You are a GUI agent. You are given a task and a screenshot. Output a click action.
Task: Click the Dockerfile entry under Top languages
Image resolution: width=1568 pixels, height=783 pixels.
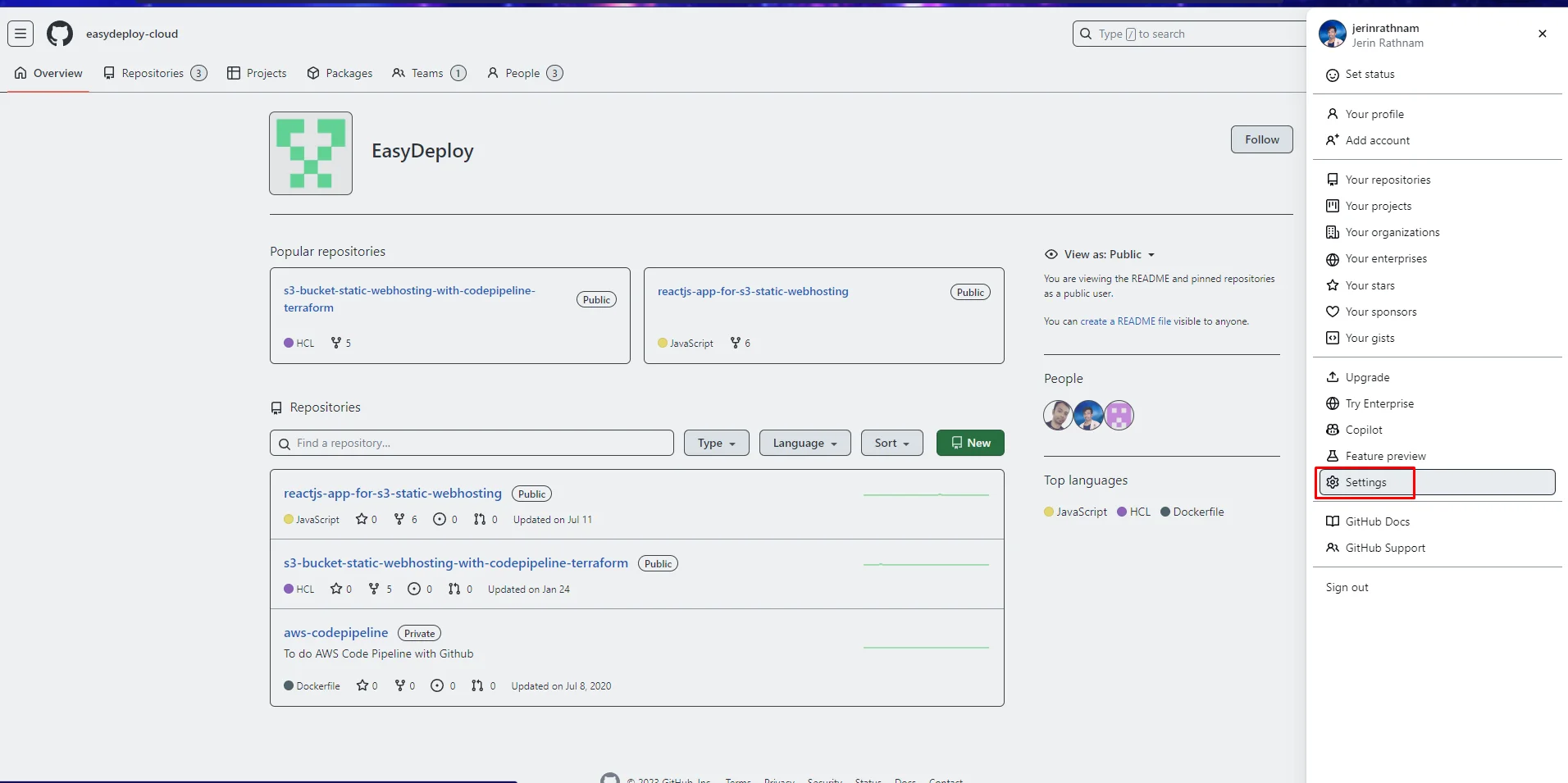pos(1192,512)
